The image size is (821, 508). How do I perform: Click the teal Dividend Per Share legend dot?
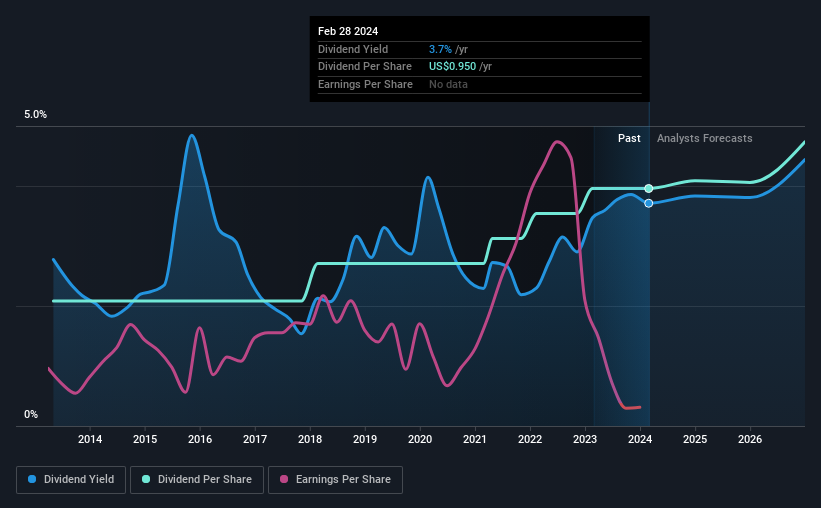[x=146, y=479]
